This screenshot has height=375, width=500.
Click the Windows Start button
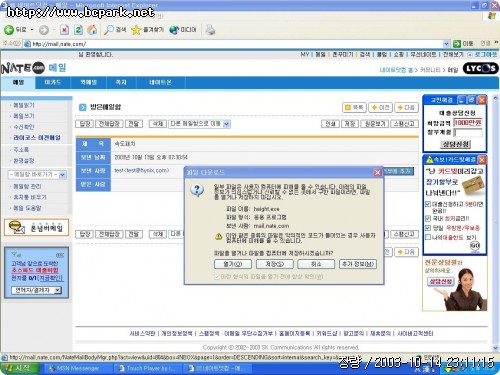(20, 368)
